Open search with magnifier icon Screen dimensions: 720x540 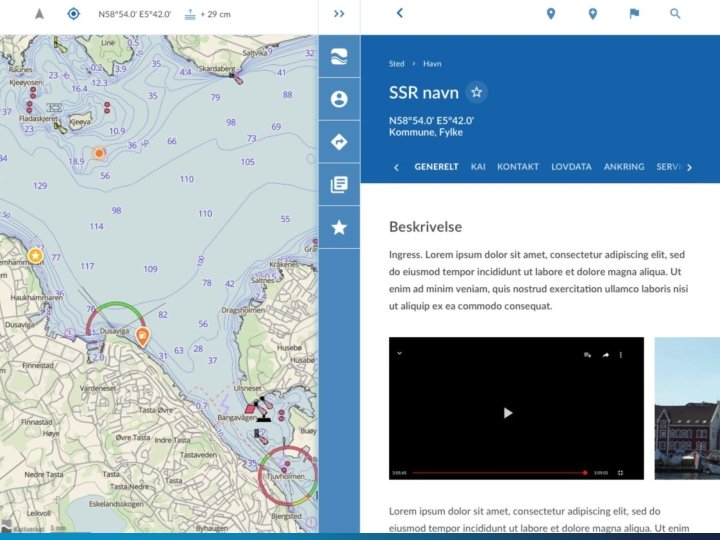point(675,14)
